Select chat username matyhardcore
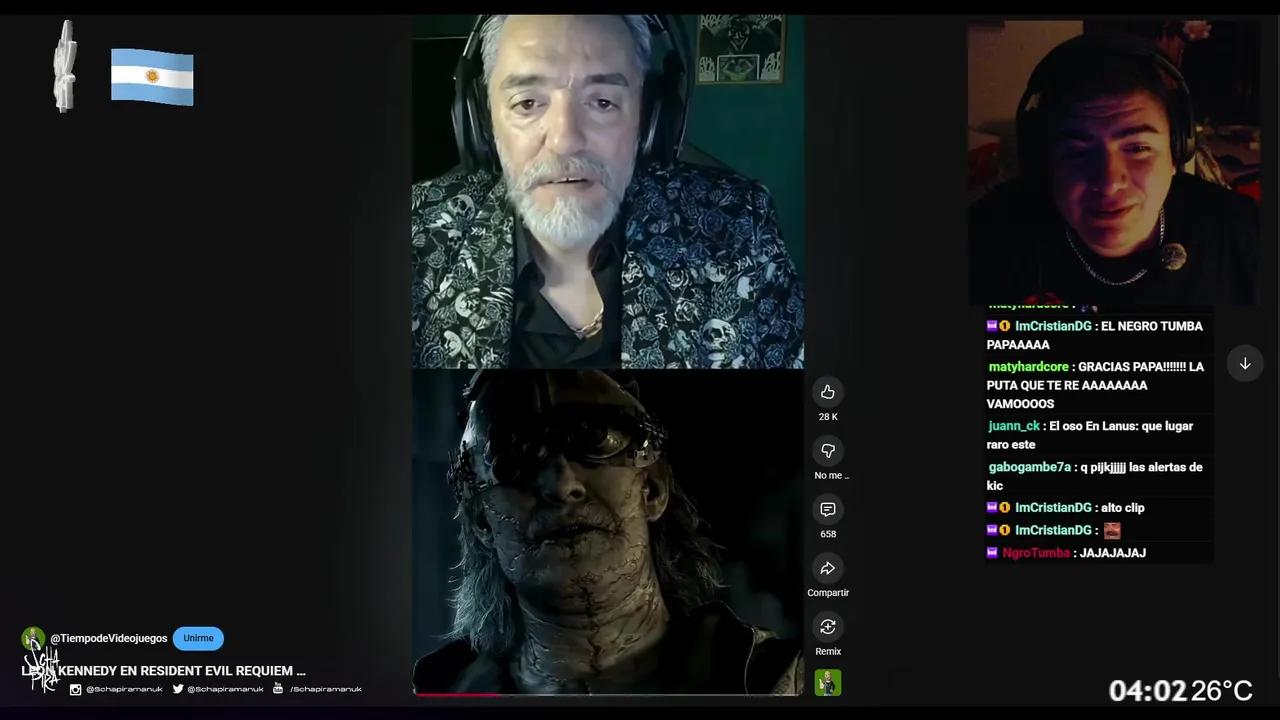Screen dimensions: 1280x720 (x=1028, y=367)
